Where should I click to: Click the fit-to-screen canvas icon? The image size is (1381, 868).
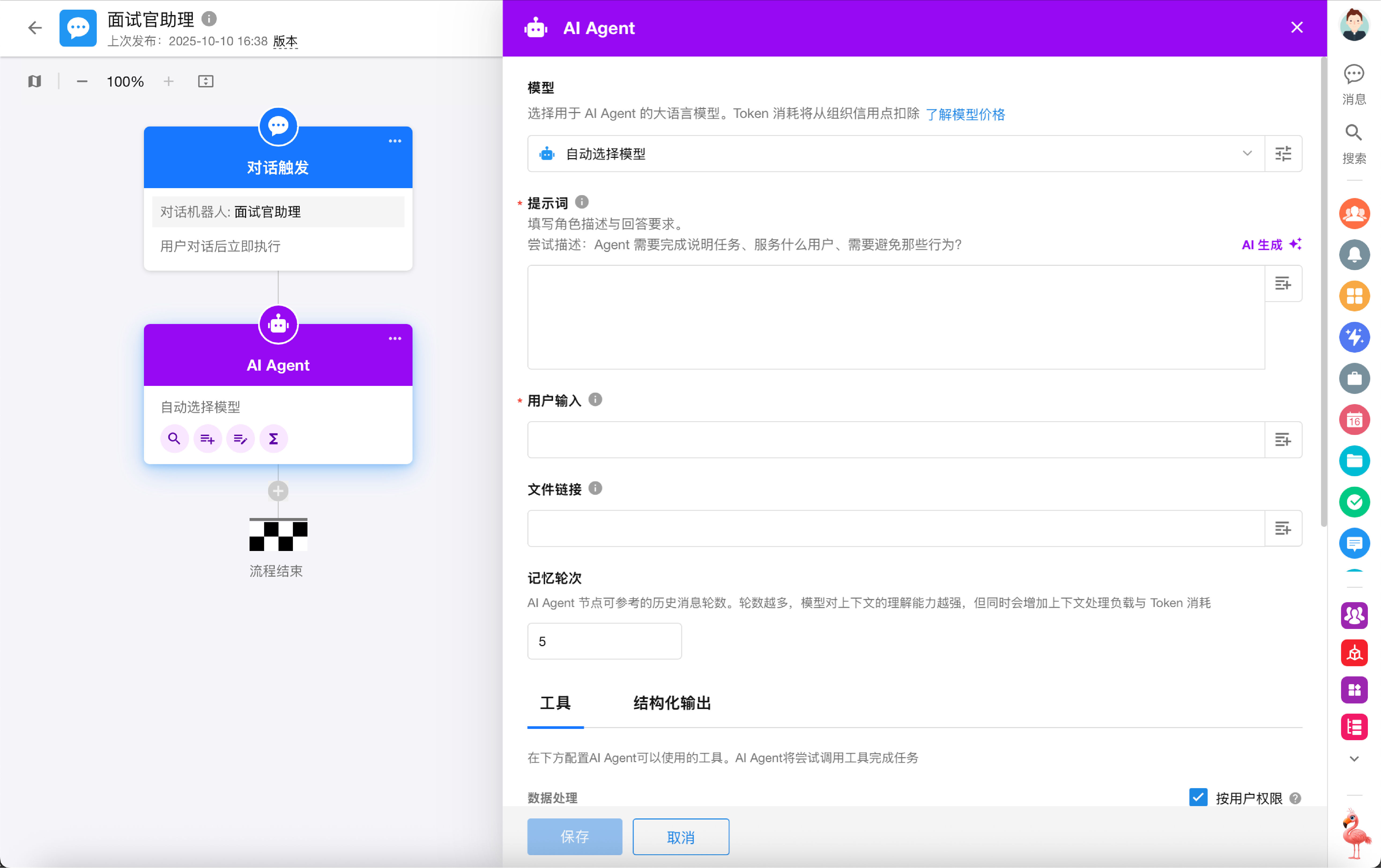click(205, 81)
